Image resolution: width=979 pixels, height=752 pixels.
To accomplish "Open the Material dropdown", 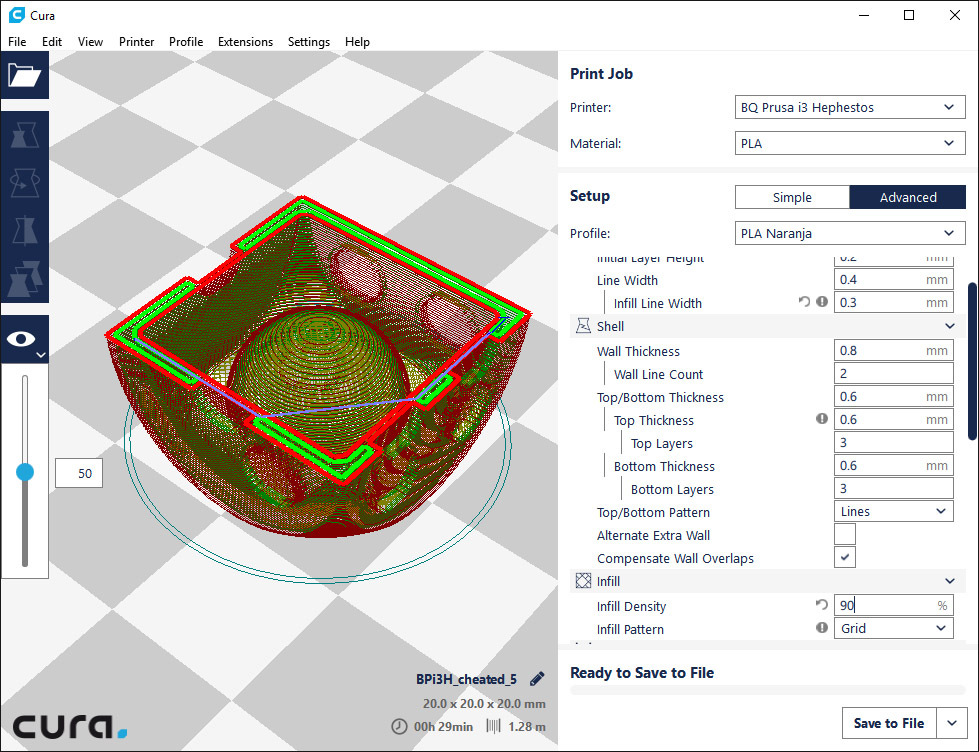I will [850, 144].
